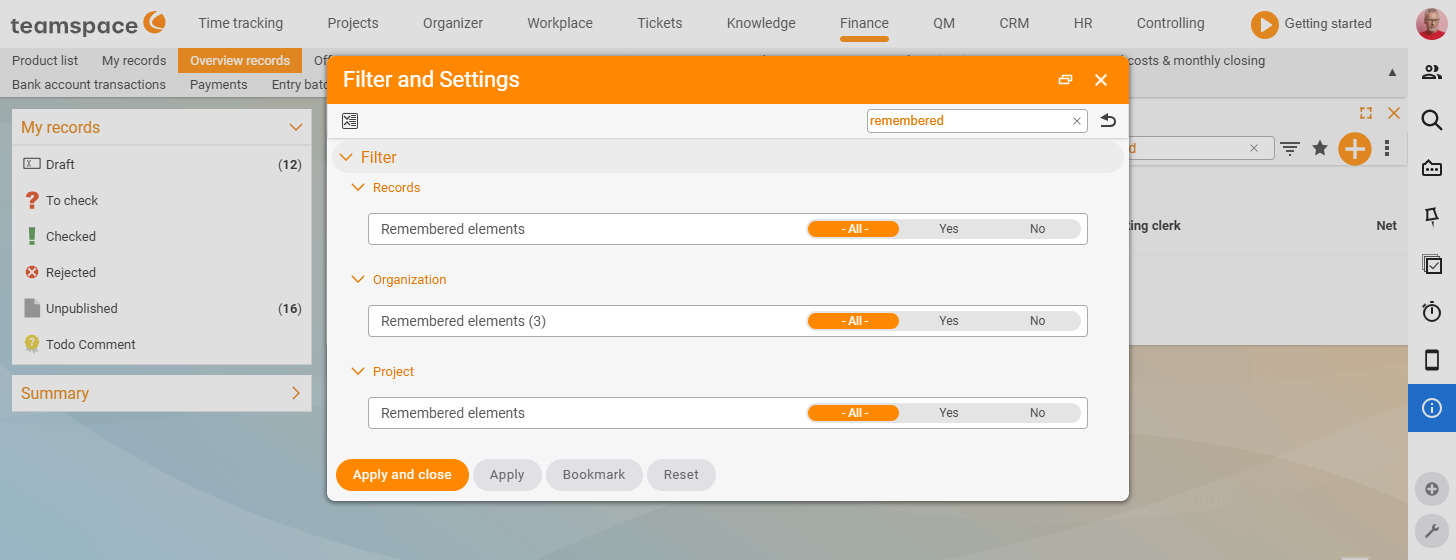
Task: Collapse the Filter section
Action: [x=346, y=157]
